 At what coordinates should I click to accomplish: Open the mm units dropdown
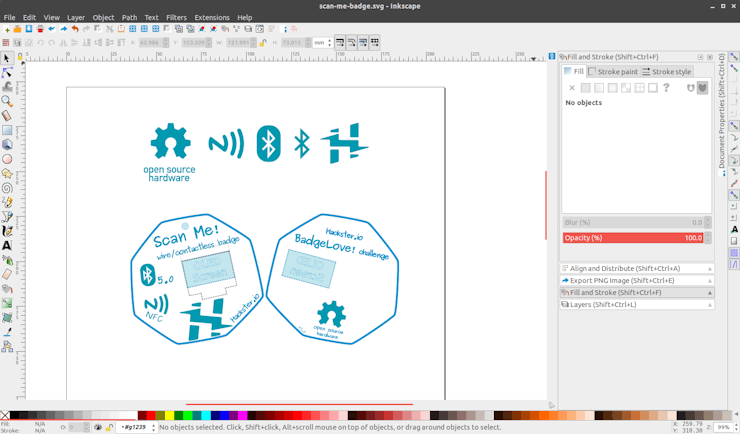pos(323,43)
